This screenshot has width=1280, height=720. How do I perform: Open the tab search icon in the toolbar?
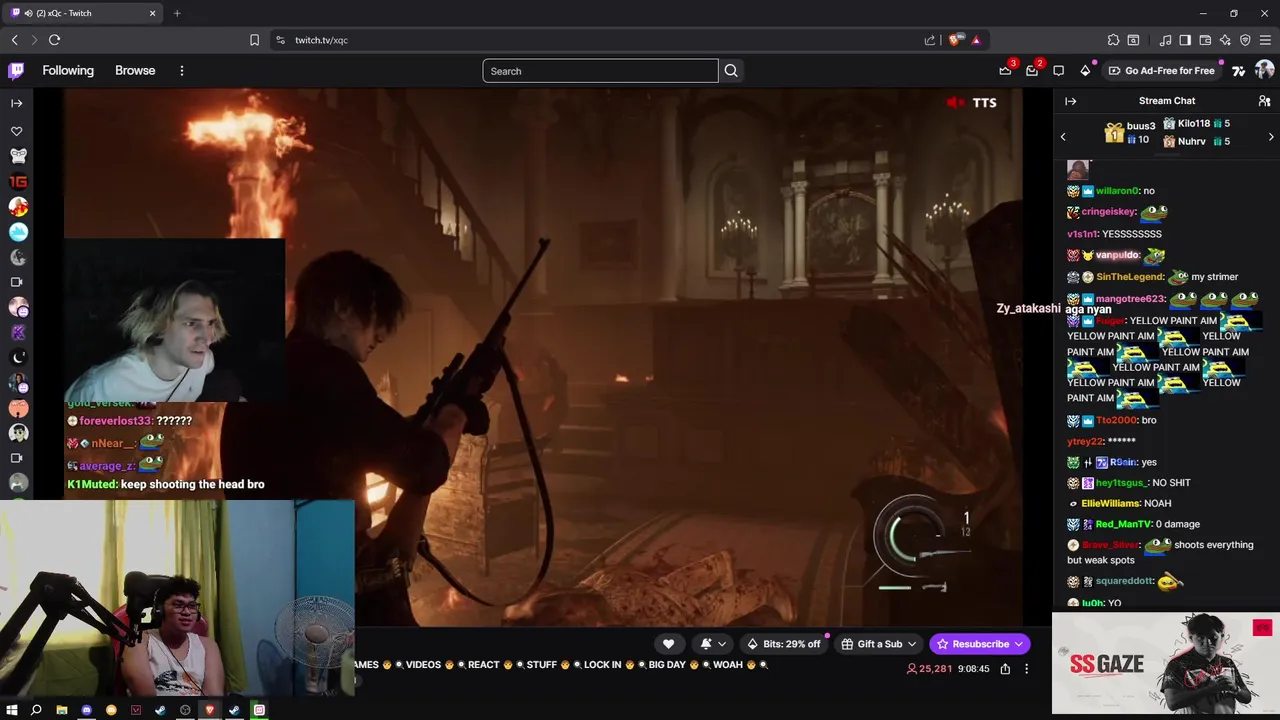(1133, 40)
